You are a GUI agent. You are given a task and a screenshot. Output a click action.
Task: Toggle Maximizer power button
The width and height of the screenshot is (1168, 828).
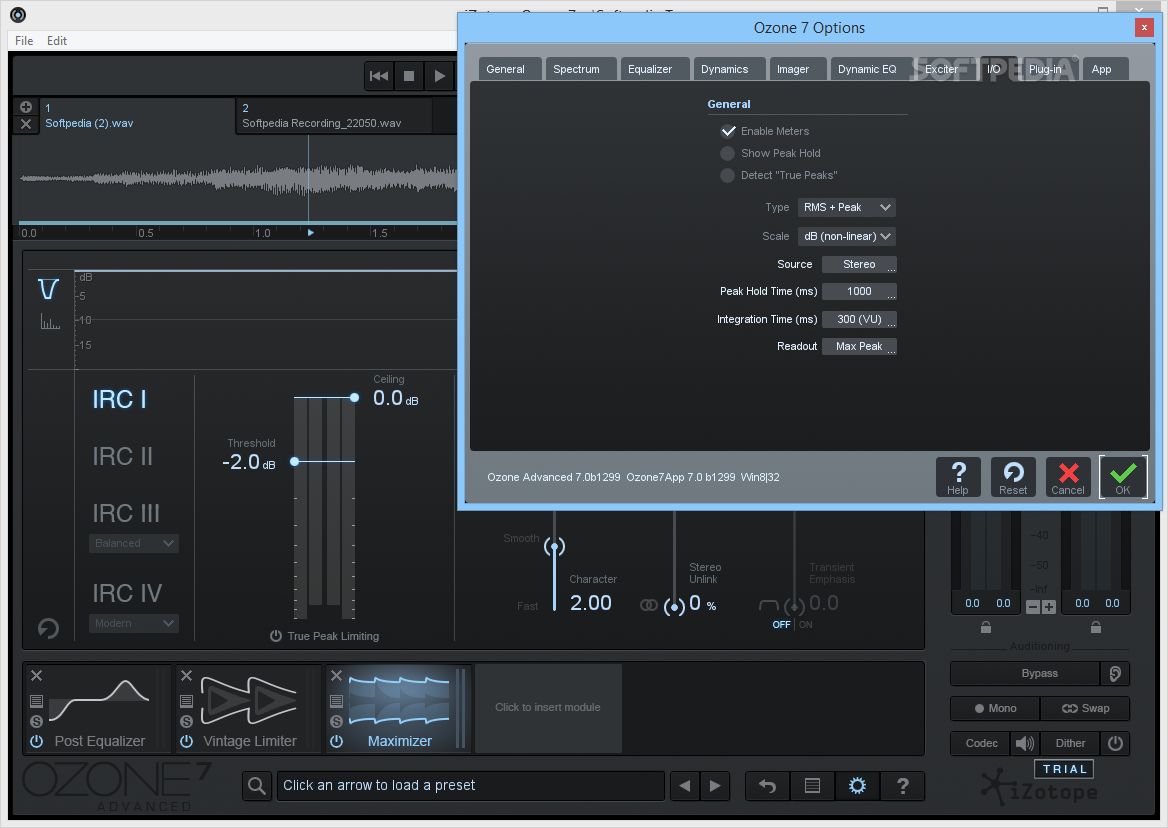337,741
